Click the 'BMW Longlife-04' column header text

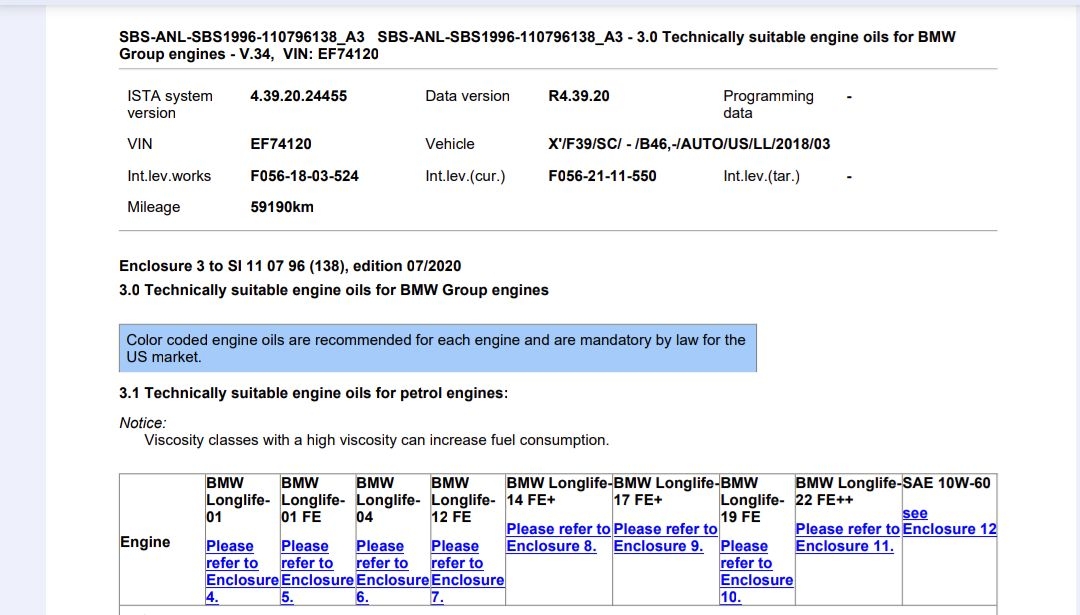[388, 500]
